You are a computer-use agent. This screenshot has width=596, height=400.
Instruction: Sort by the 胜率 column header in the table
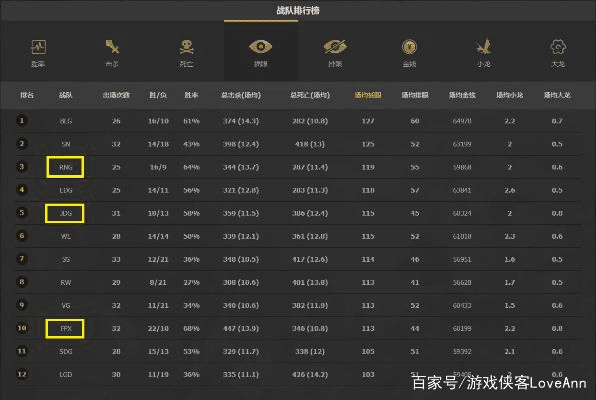[191, 95]
